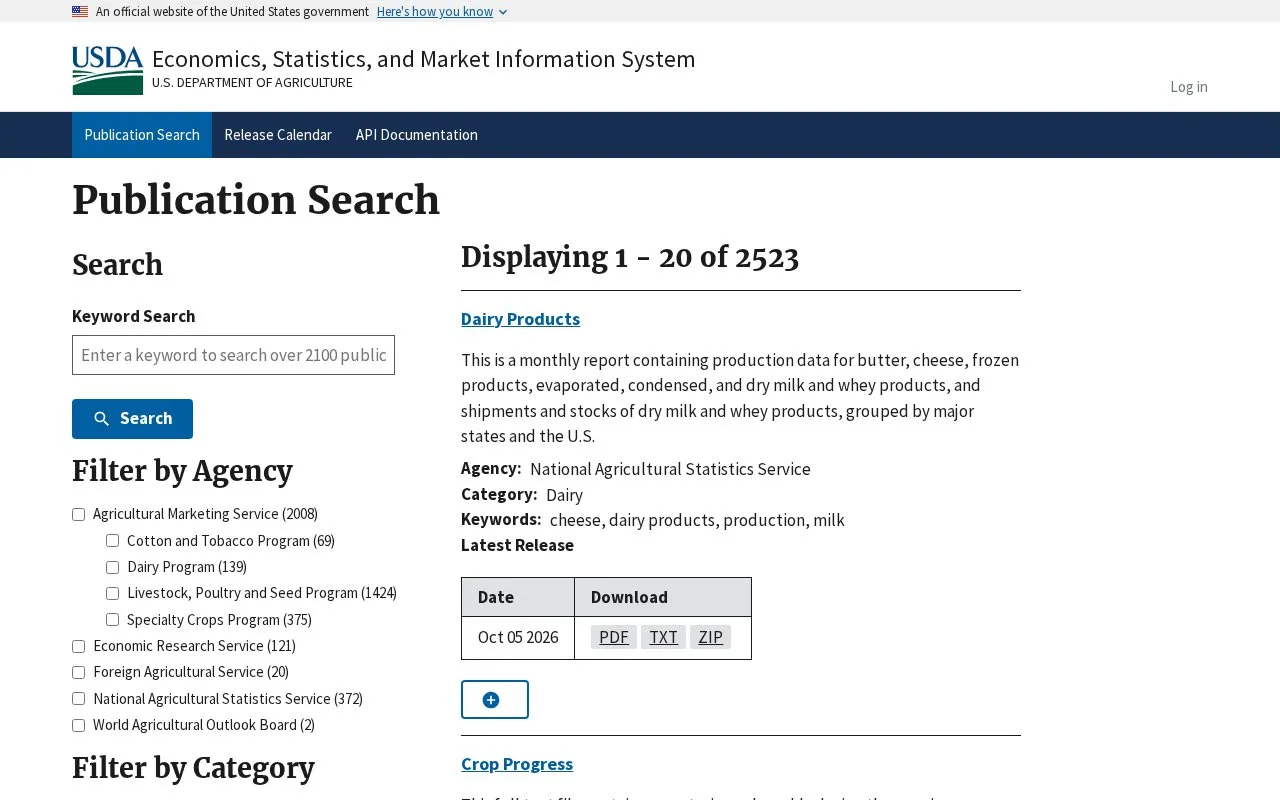
Task: Open the Publication Search tab
Action: click(142, 135)
